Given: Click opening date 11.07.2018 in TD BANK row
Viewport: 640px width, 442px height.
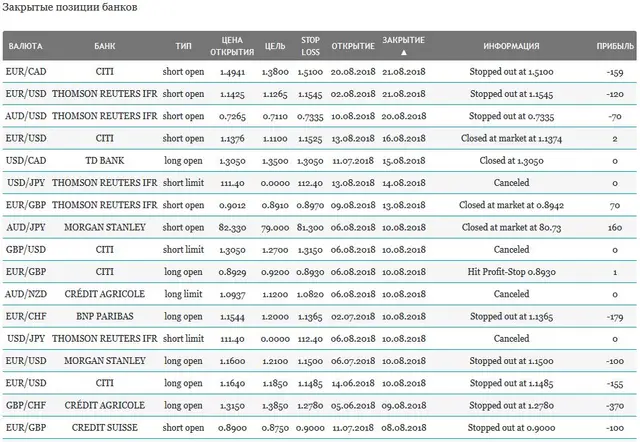Looking at the screenshot, I should [x=353, y=161].
